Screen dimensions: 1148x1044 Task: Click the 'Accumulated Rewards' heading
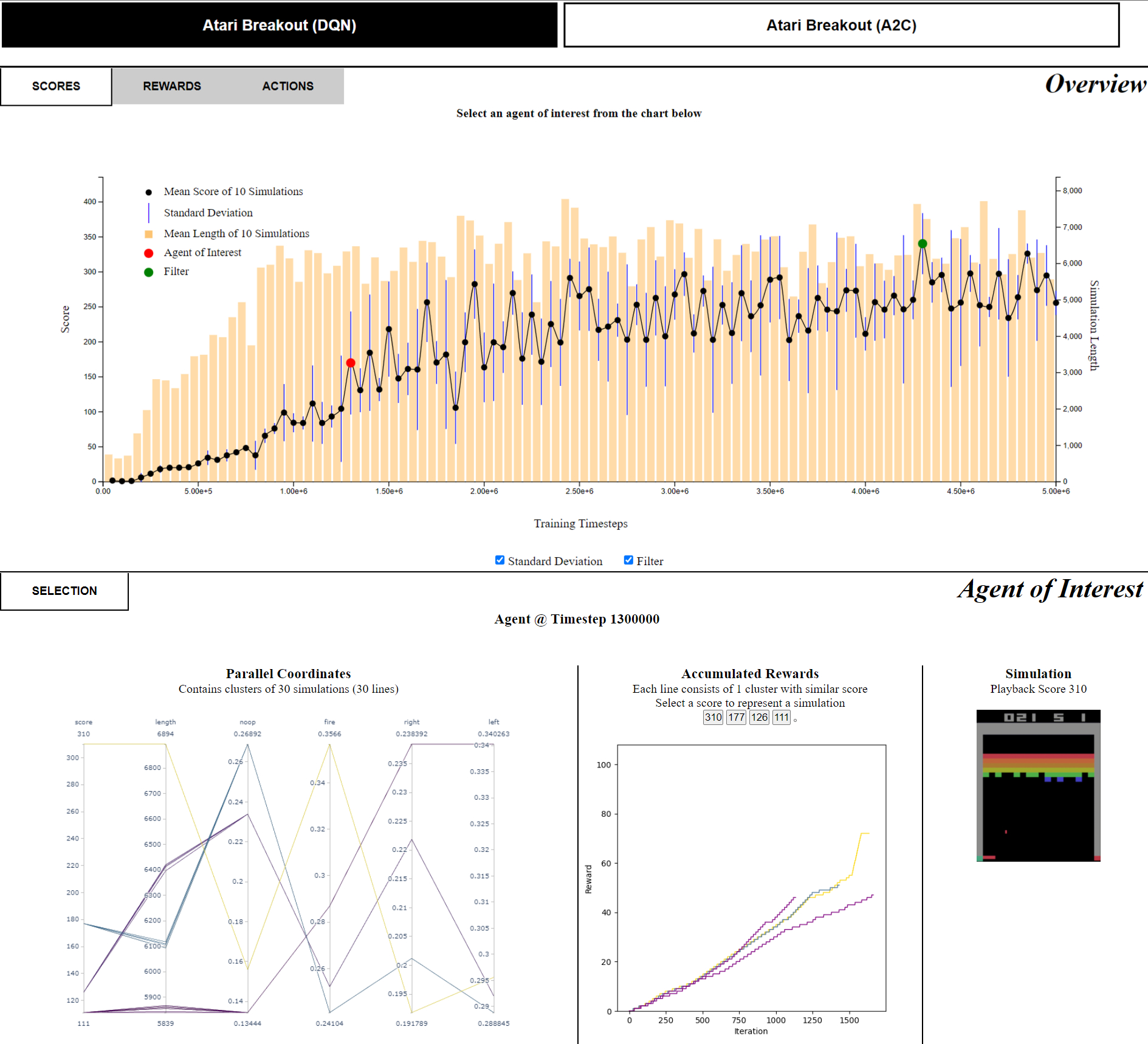(x=750, y=673)
